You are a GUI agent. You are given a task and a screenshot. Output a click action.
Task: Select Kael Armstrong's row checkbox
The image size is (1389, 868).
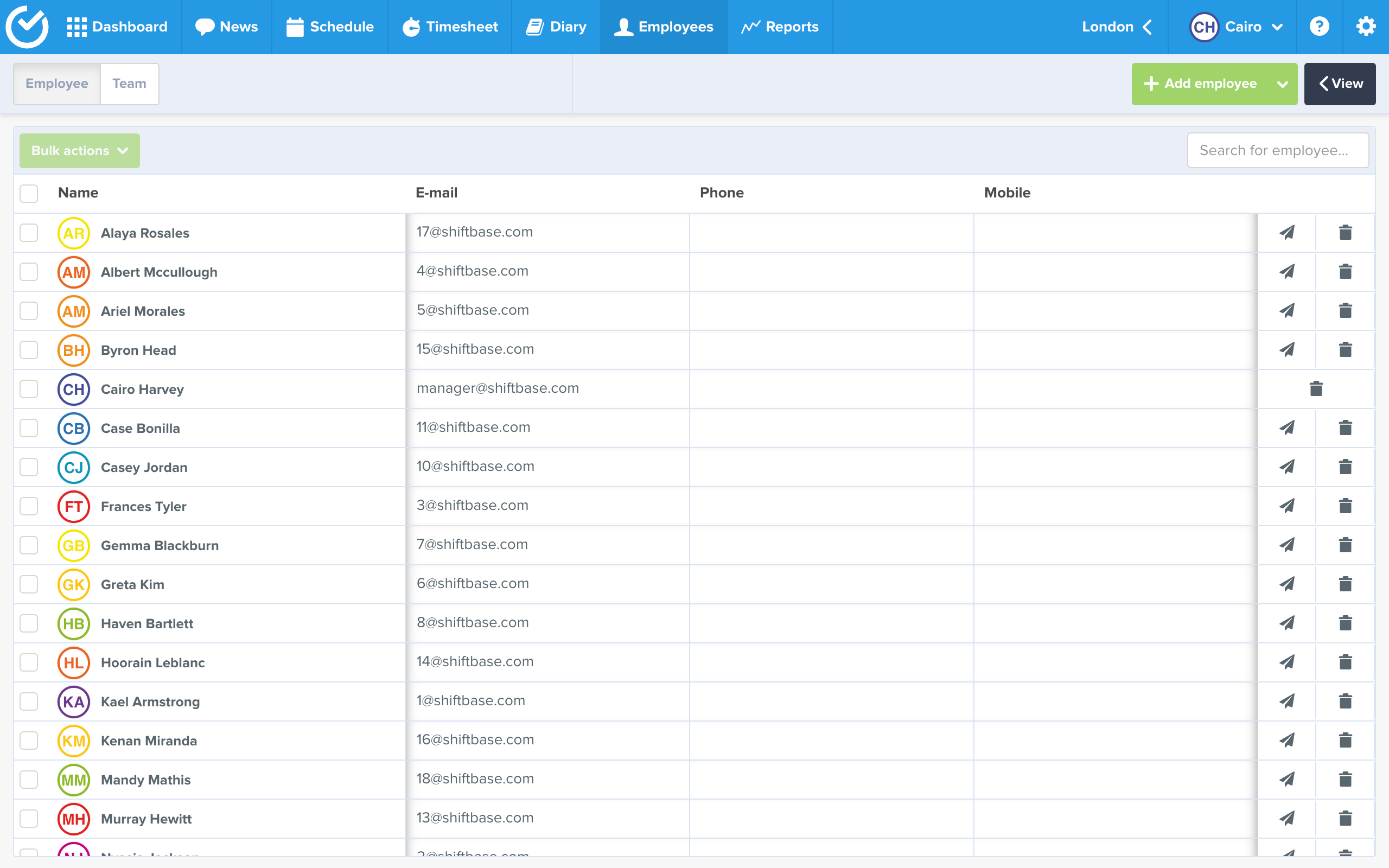pos(29,701)
